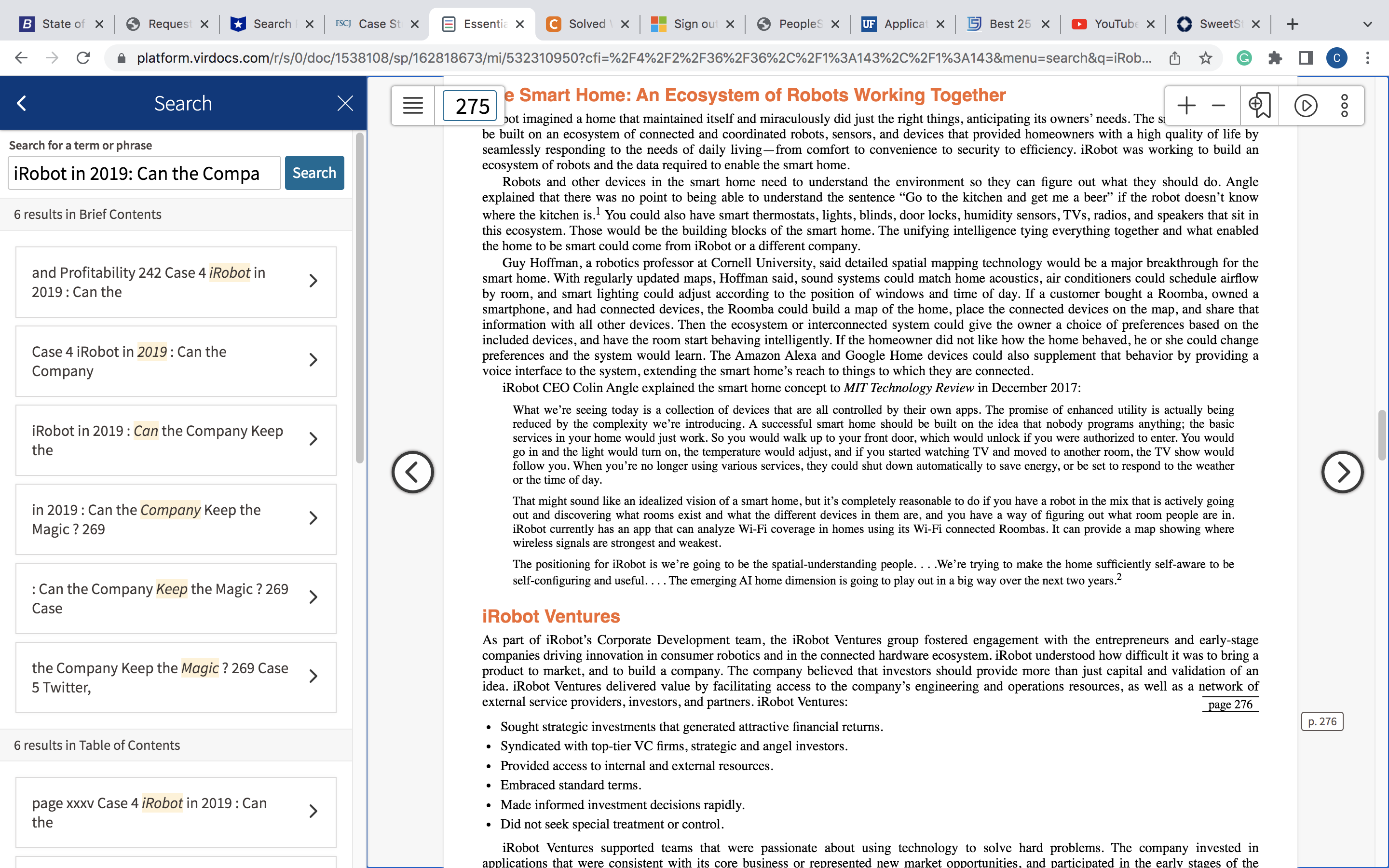The height and width of the screenshot is (868, 1389).
Task: Start read-aloud playback
Action: (1306, 106)
